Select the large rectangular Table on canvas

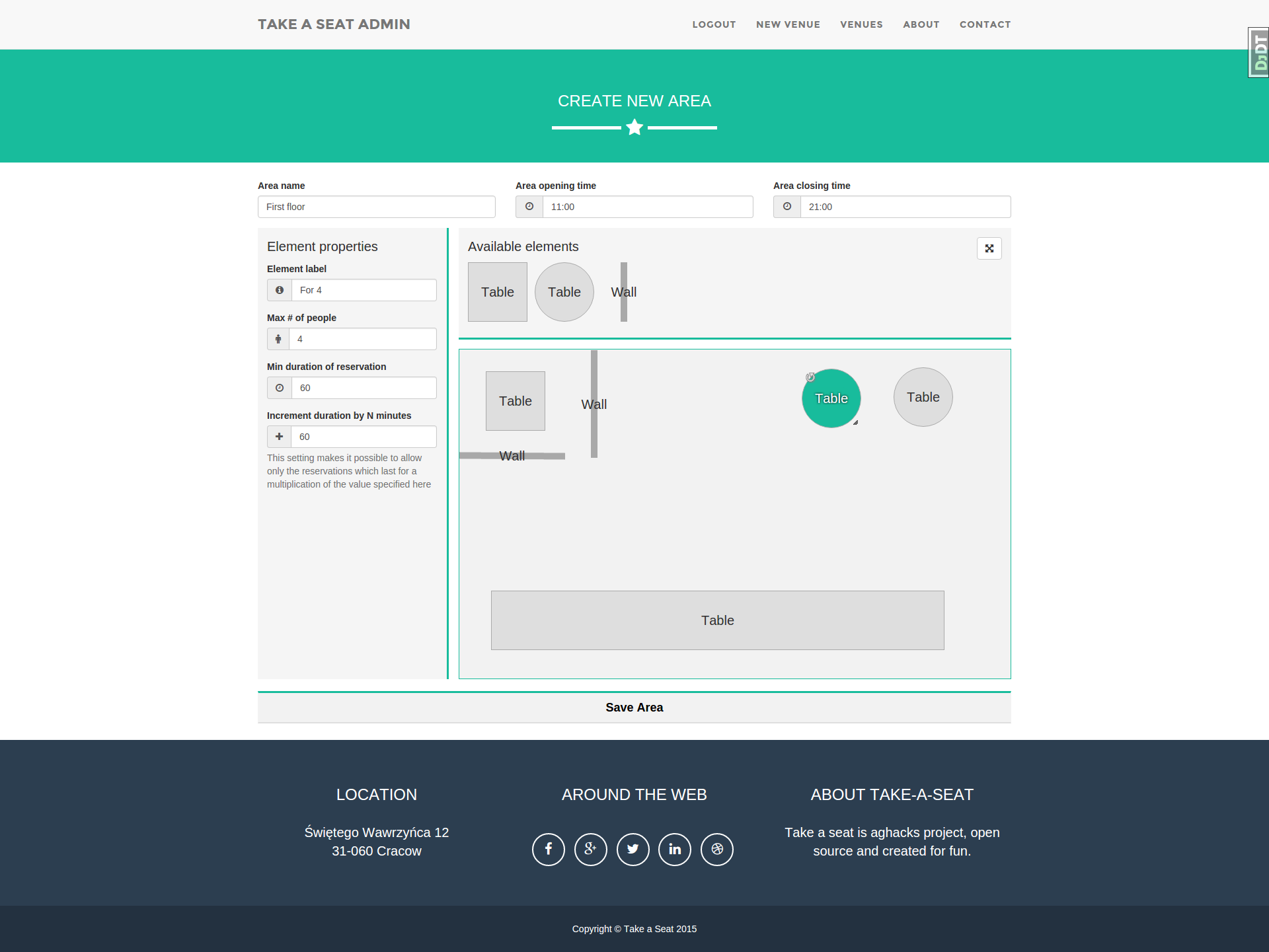[x=717, y=620]
